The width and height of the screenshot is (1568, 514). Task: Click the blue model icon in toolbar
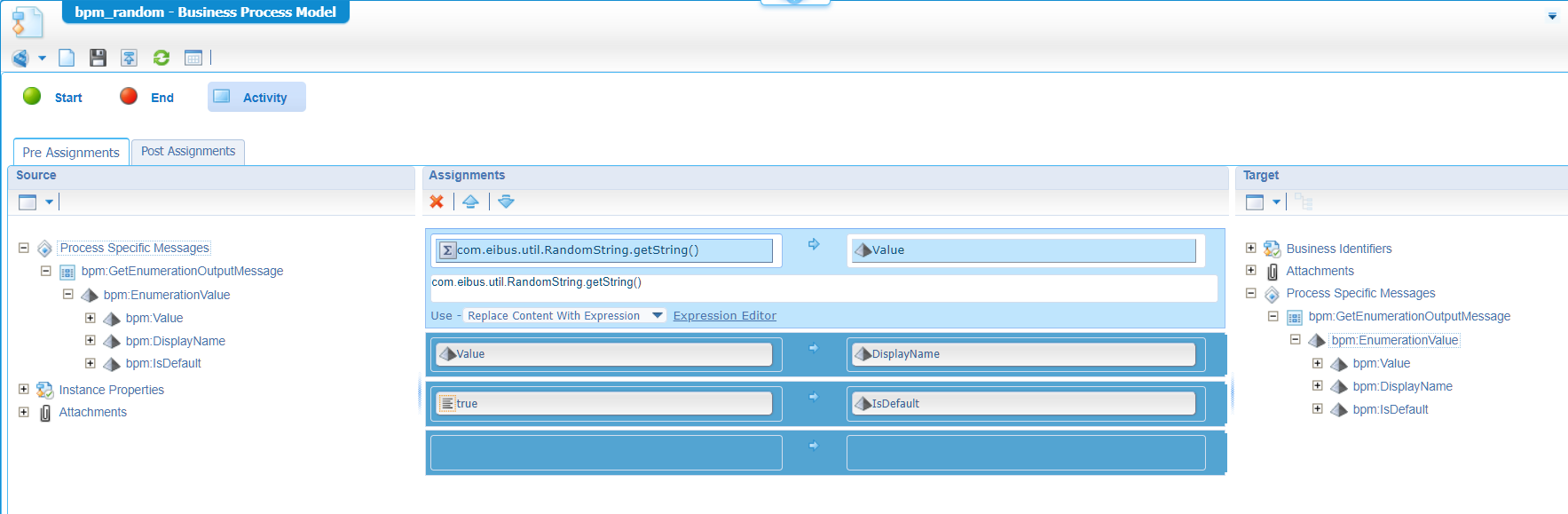(20, 59)
